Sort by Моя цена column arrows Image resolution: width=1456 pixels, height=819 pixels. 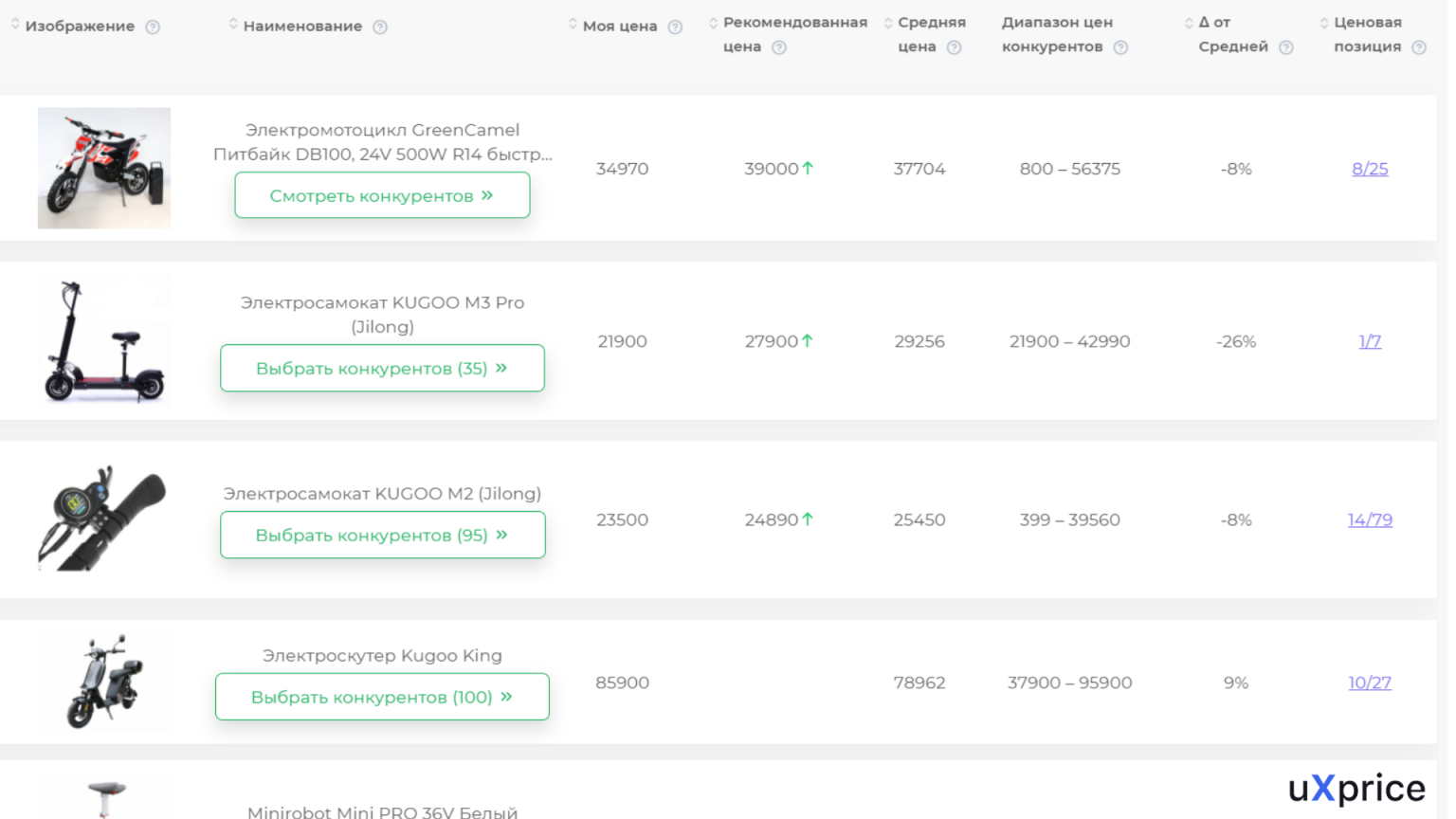tap(573, 24)
